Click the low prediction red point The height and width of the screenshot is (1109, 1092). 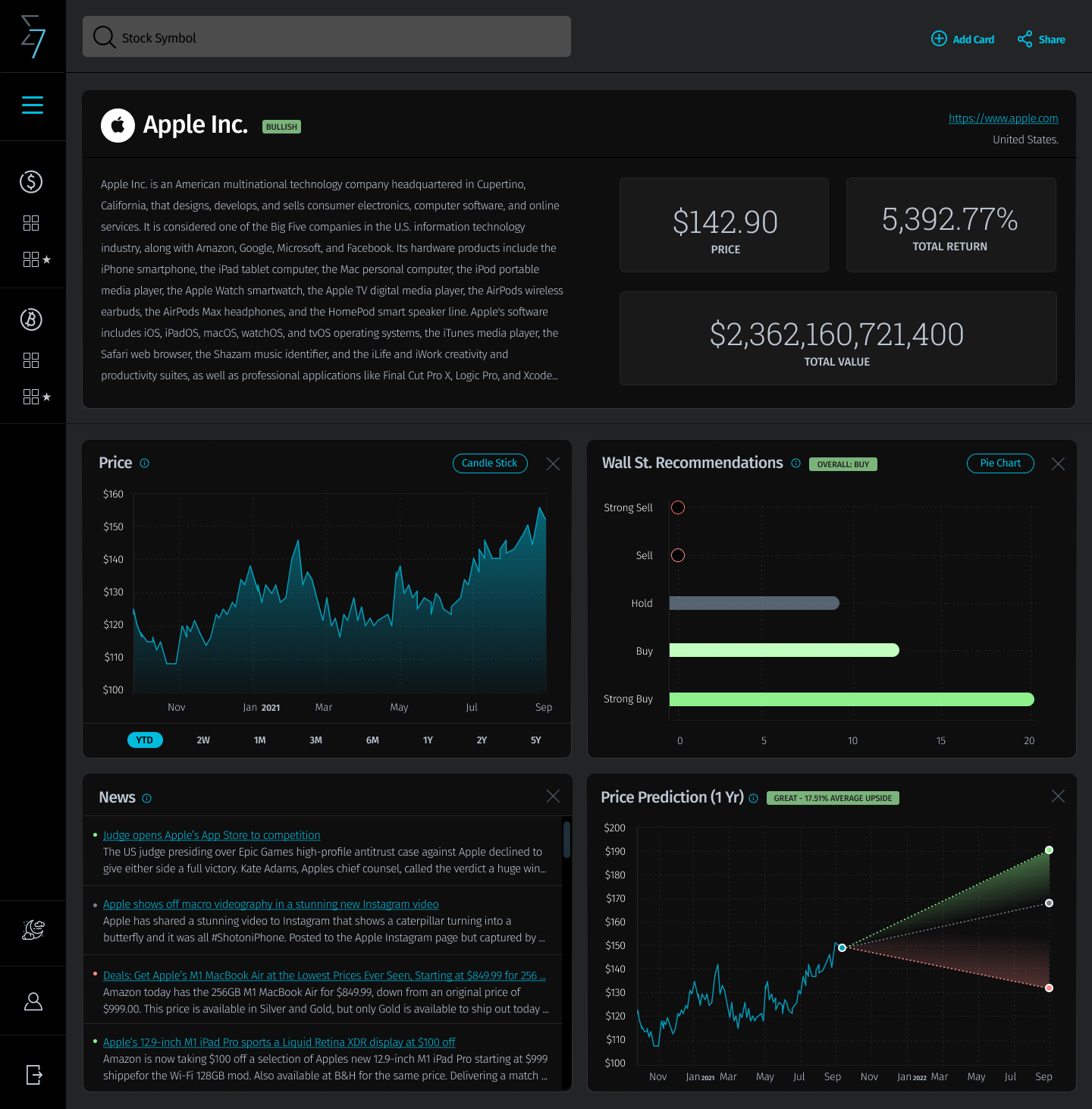[1049, 988]
